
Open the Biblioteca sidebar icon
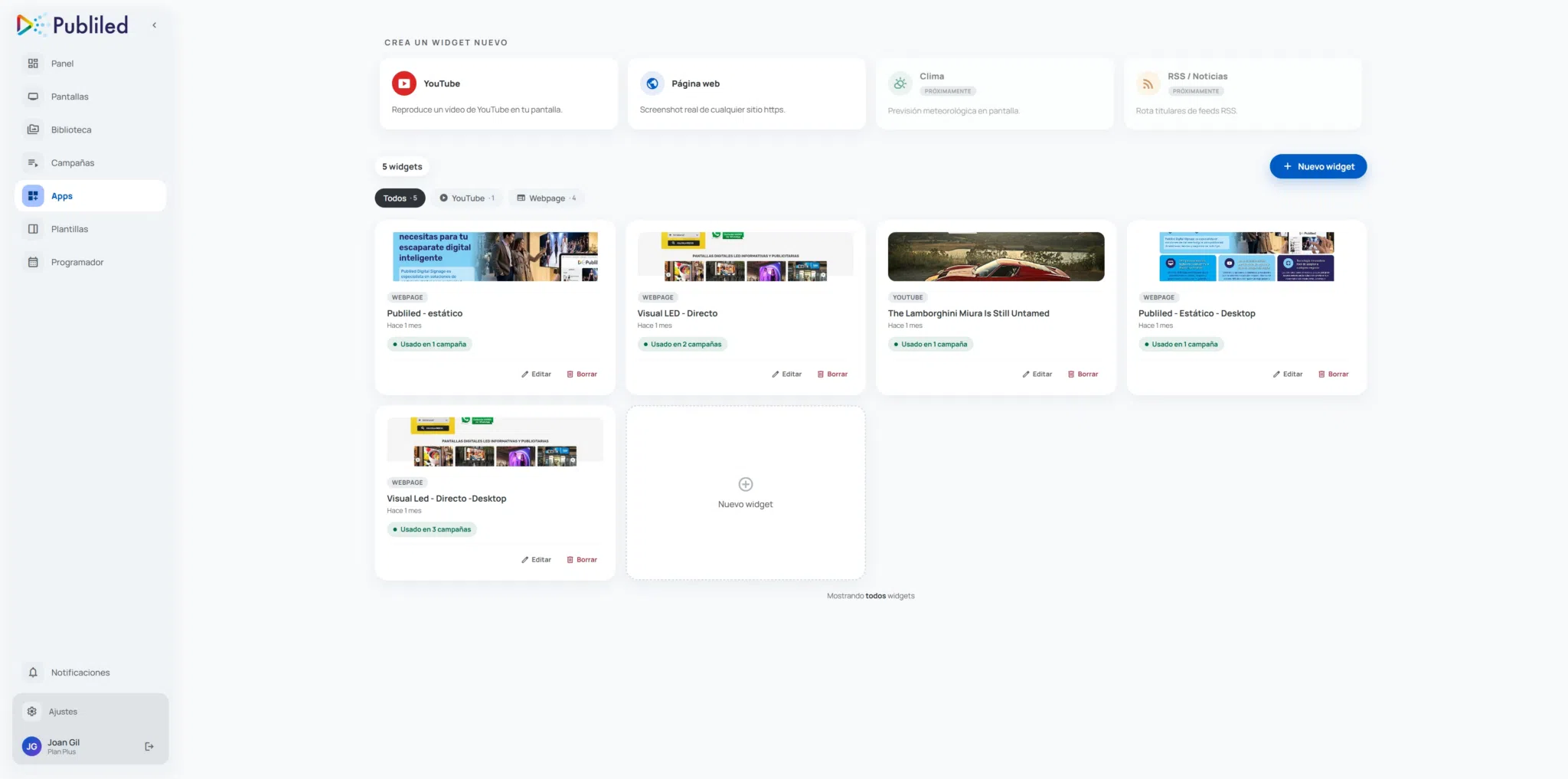(33, 129)
